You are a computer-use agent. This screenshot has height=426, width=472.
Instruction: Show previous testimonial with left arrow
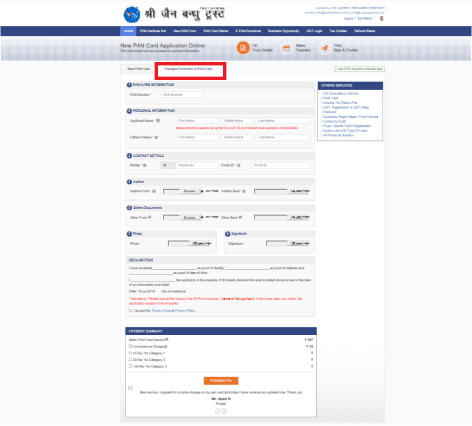(x=218, y=411)
